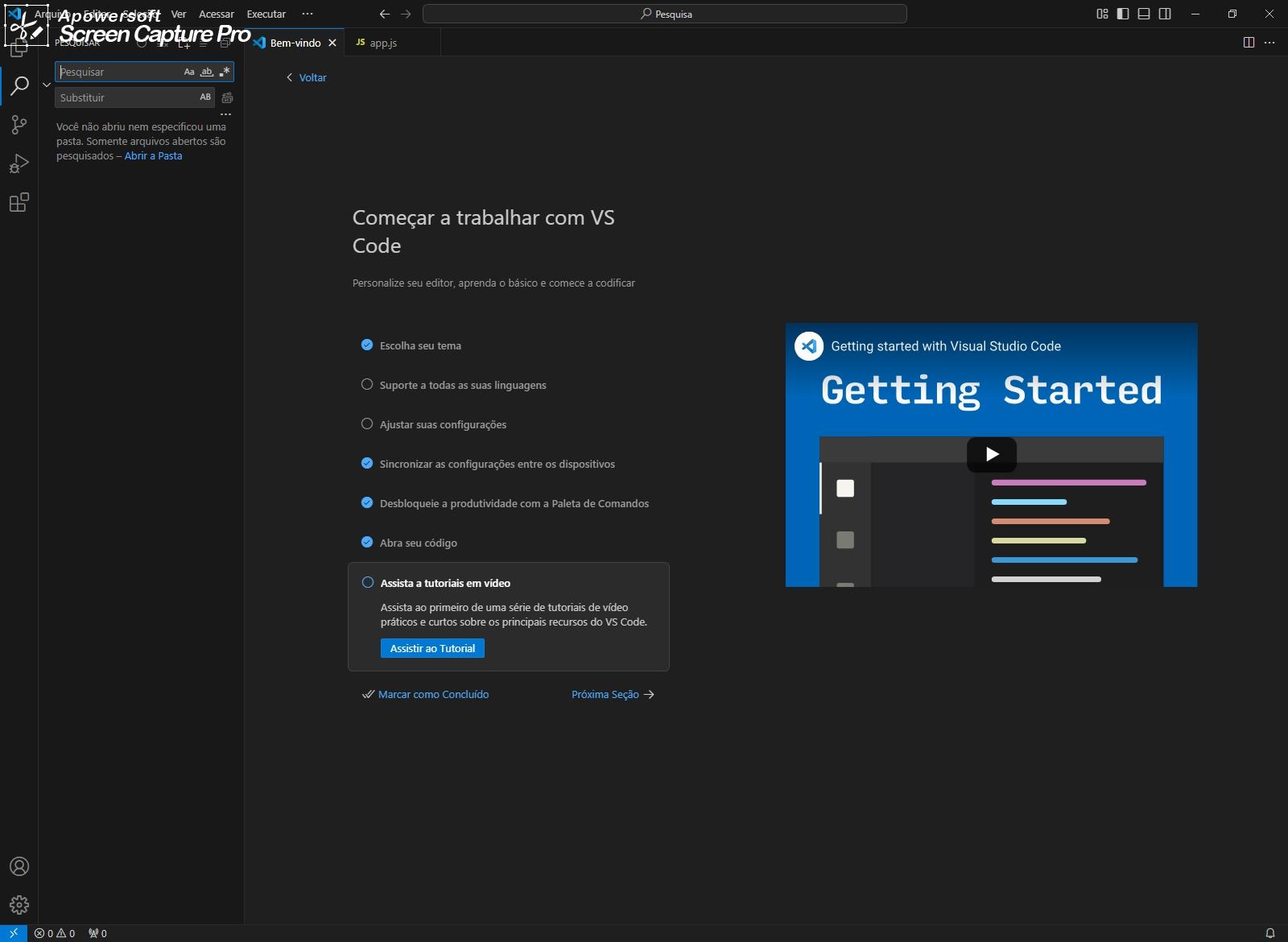The width and height of the screenshot is (1288, 942).
Task: Toggle Preserve Case in replace box
Action: [205, 97]
